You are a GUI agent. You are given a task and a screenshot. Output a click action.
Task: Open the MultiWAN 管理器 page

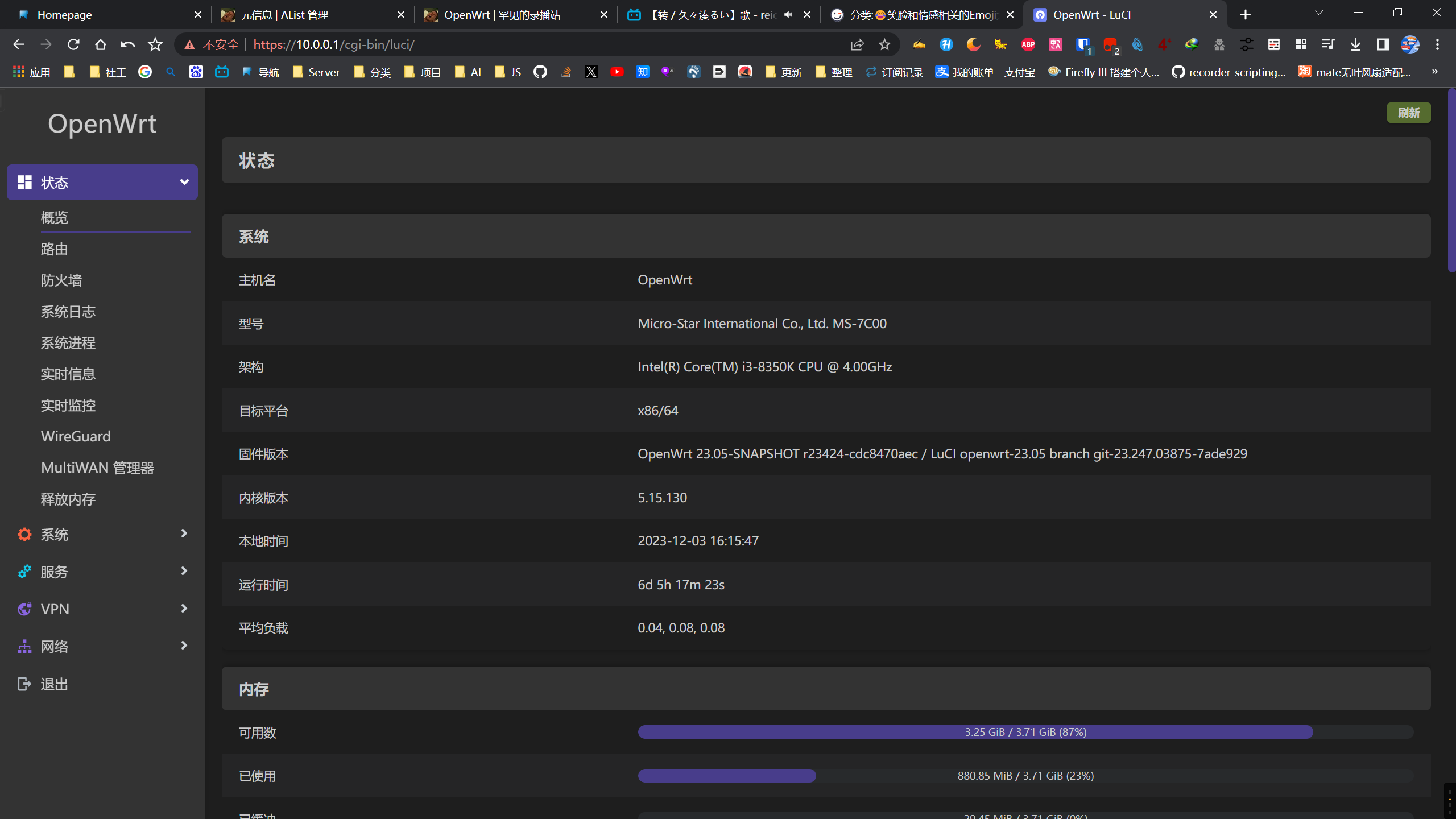(x=97, y=468)
